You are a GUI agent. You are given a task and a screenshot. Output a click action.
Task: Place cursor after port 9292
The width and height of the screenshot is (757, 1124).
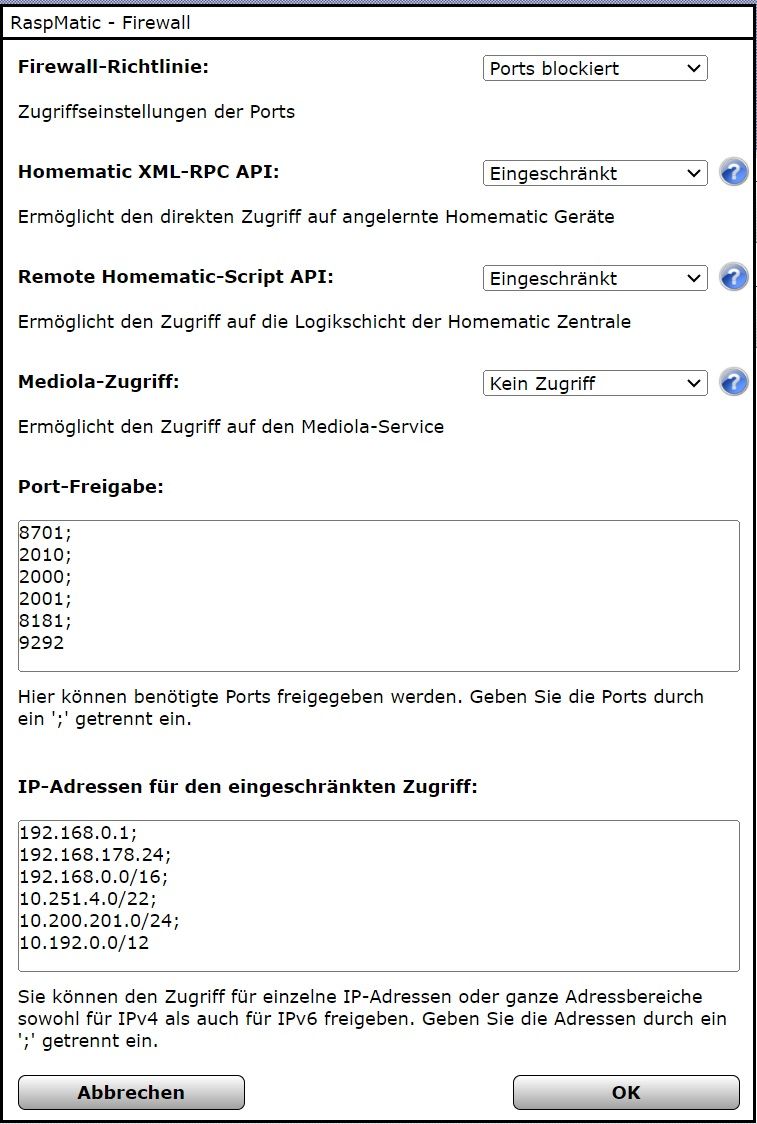point(66,642)
